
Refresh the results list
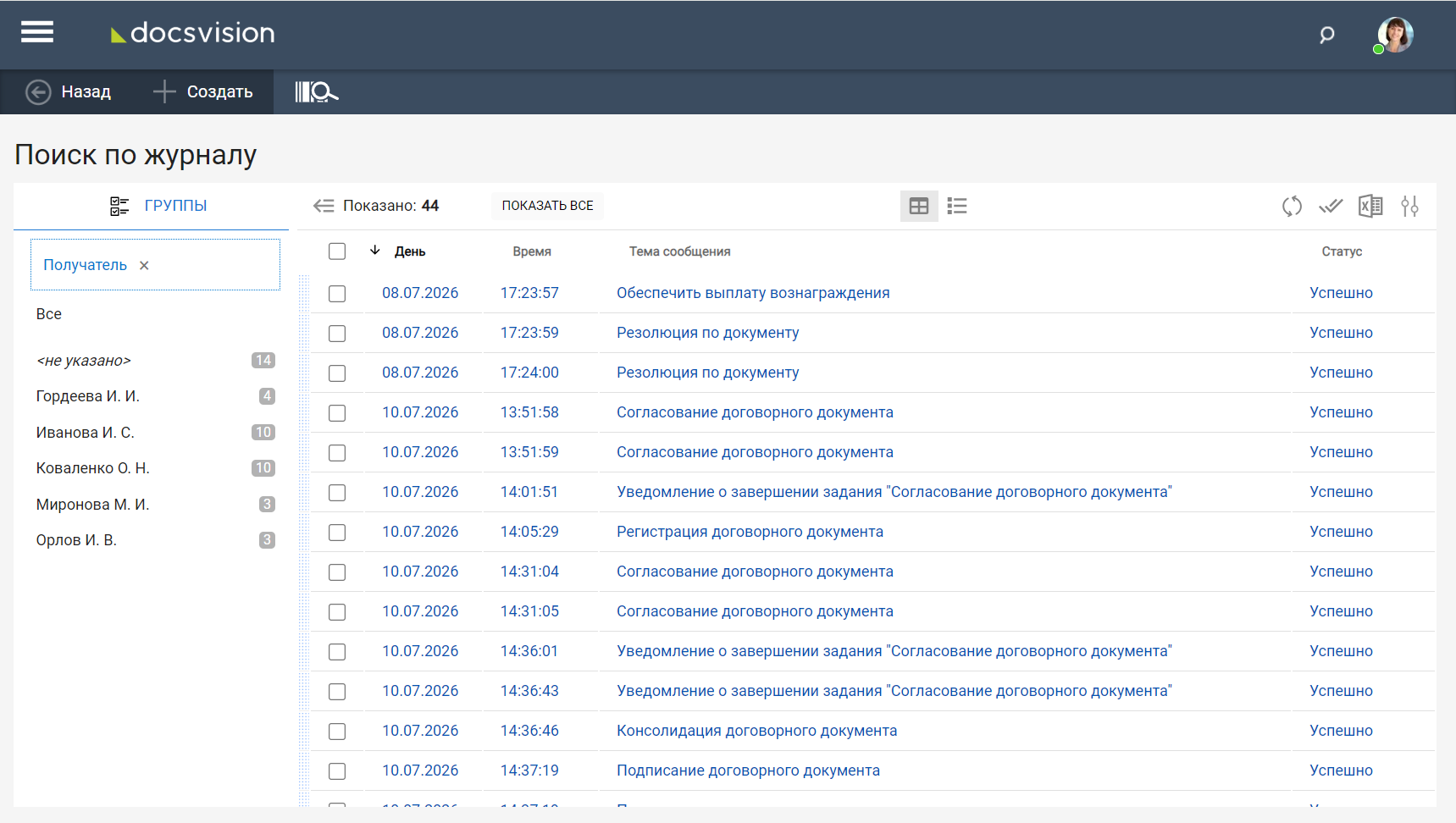[1292, 206]
